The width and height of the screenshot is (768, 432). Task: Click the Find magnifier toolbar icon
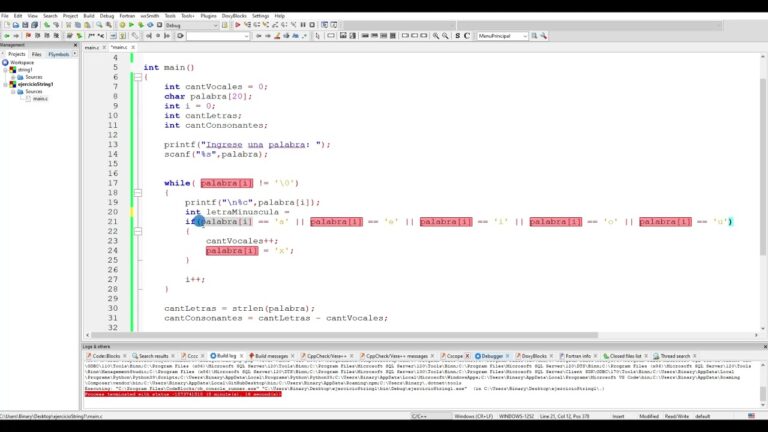99,25
